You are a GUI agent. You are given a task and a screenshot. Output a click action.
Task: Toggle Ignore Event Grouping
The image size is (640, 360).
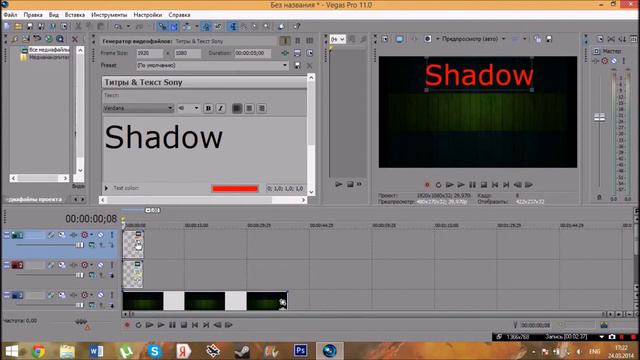point(218,27)
